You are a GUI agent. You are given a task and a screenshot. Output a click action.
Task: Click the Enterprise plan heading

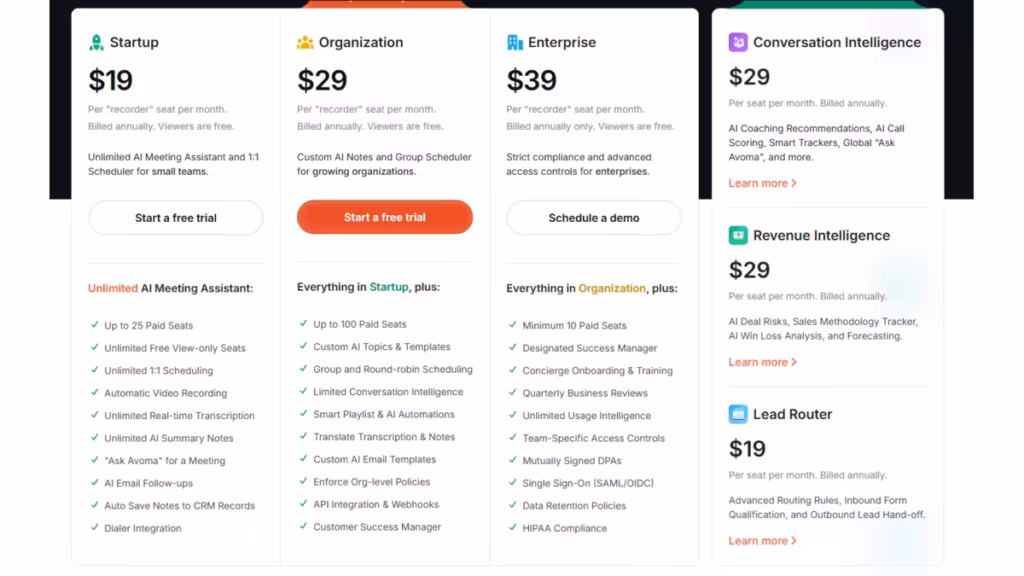562,42
